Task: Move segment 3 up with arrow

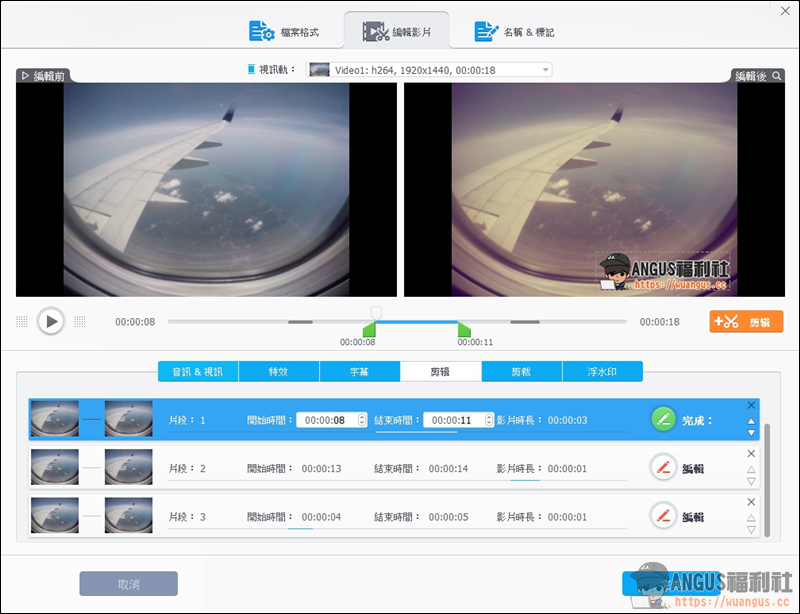Action: pos(751,518)
